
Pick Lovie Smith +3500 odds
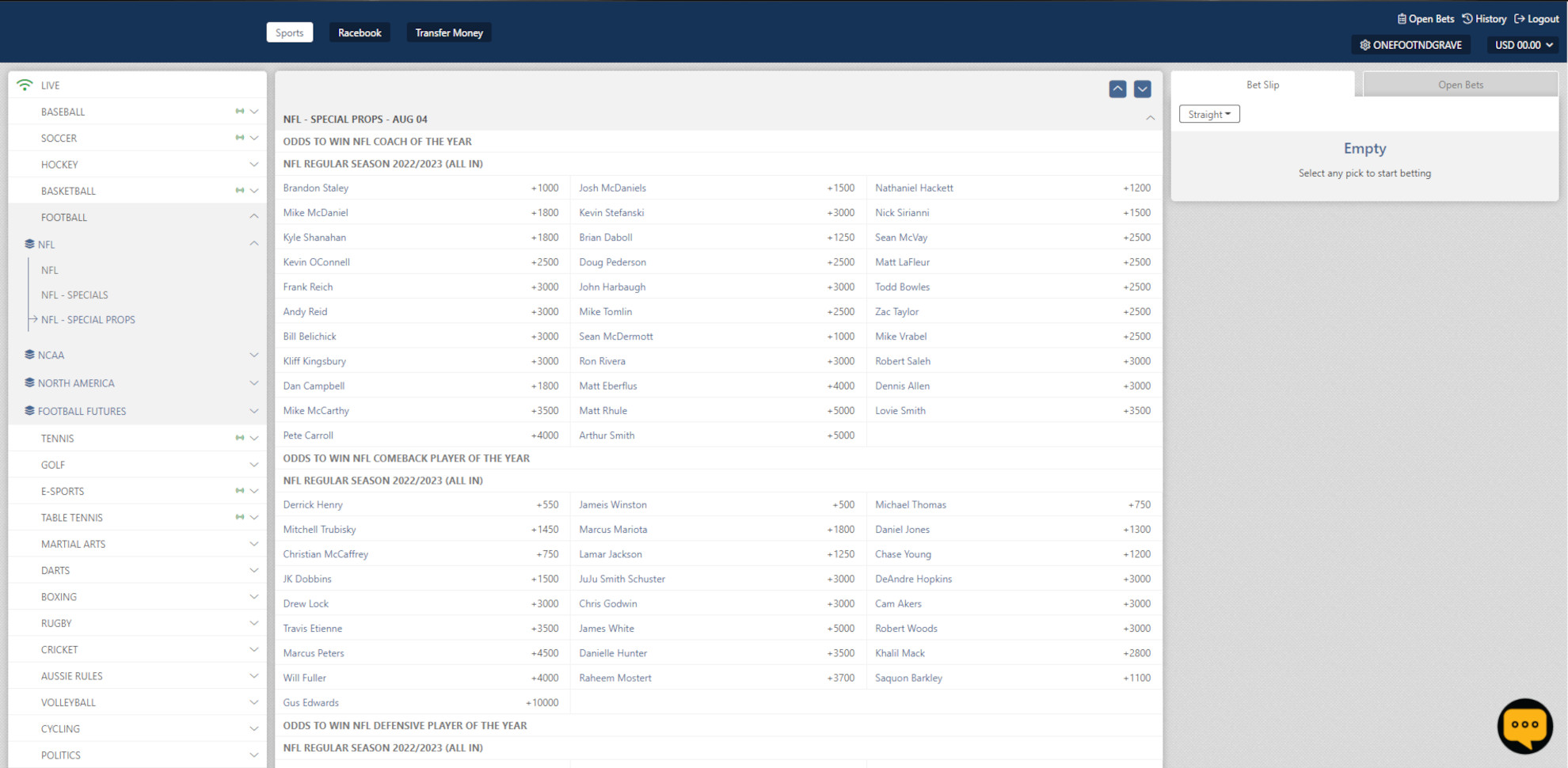click(1013, 410)
